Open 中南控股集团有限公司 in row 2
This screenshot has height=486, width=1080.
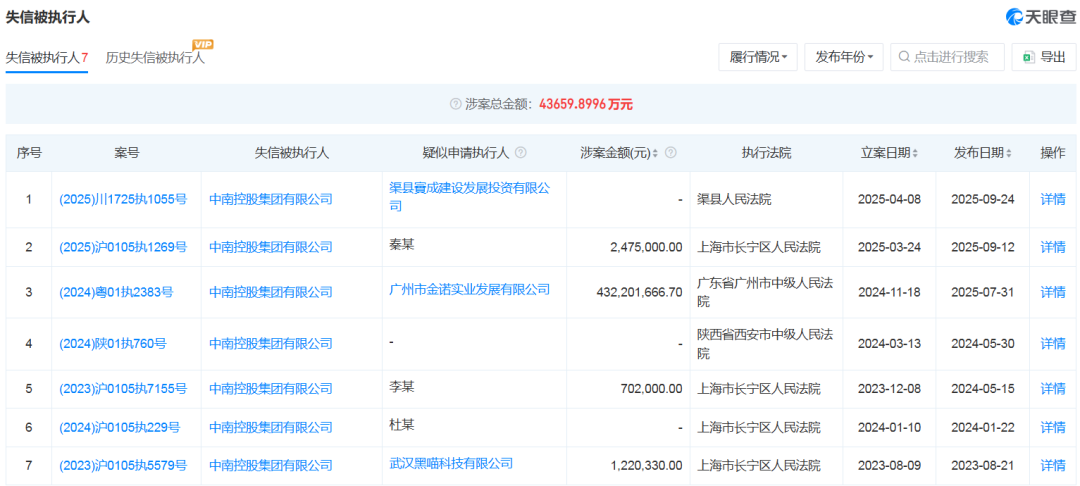pos(271,247)
